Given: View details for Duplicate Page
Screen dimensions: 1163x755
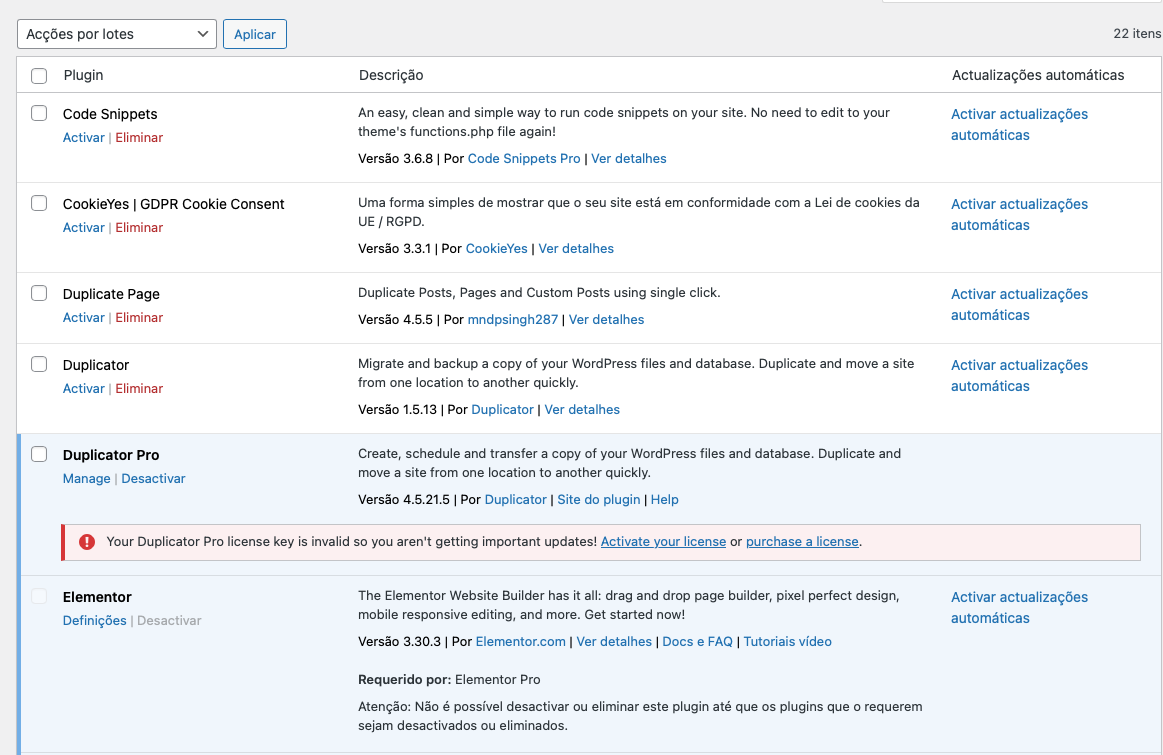Looking at the screenshot, I should (607, 320).
